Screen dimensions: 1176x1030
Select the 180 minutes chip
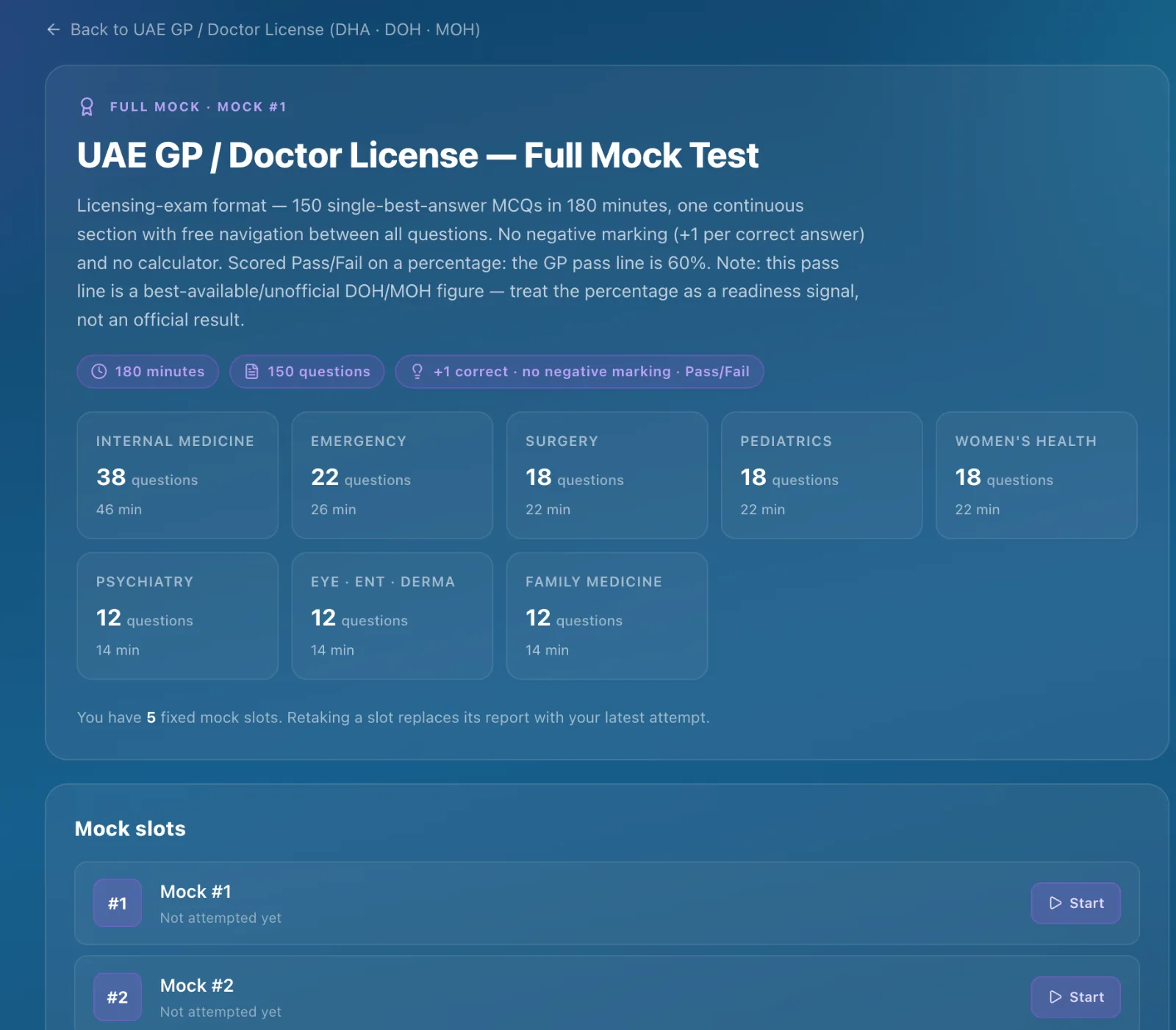(x=148, y=372)
